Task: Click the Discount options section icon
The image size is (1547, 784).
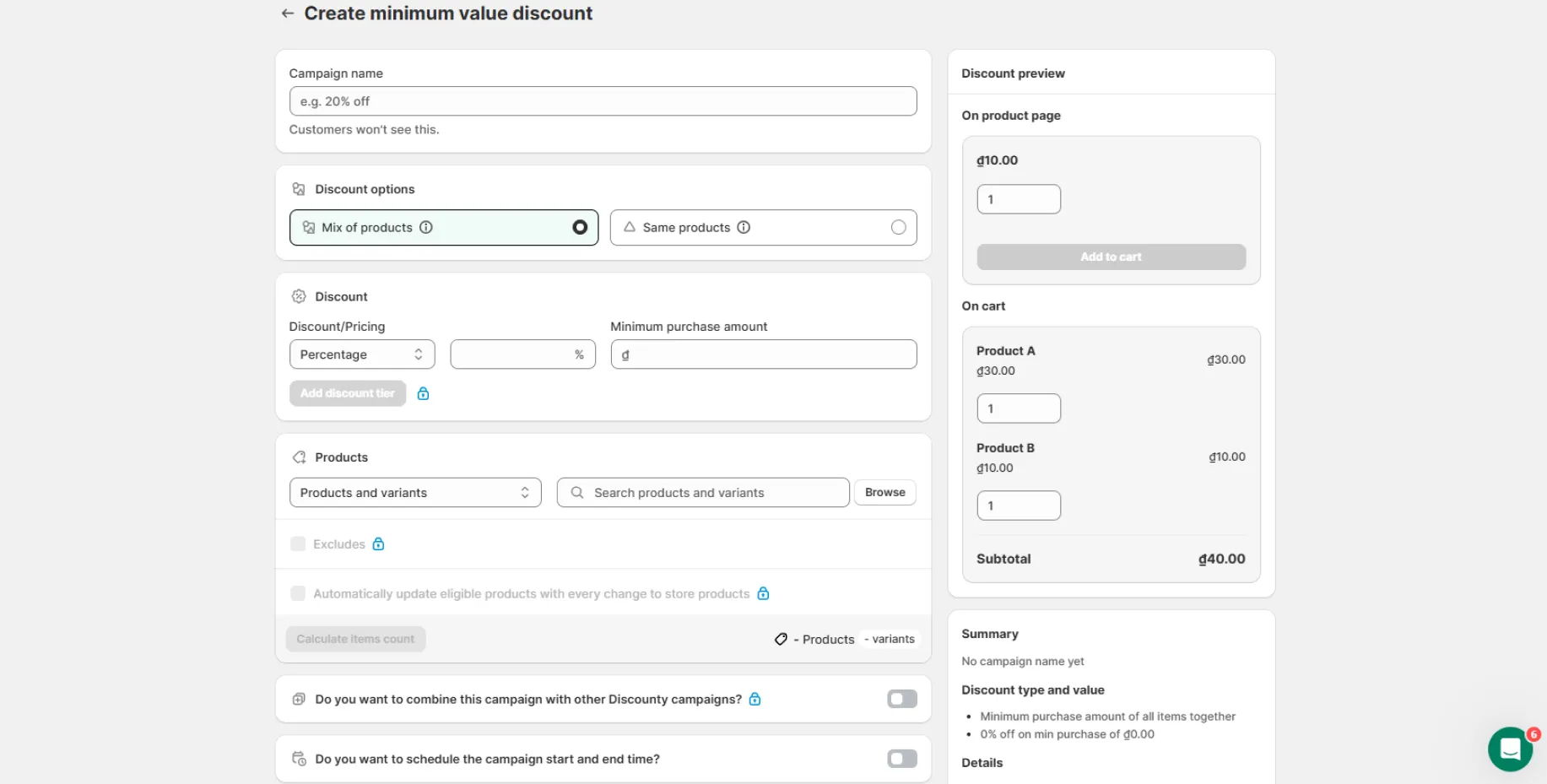Action: pyautogui.click(x=299, y=189)
